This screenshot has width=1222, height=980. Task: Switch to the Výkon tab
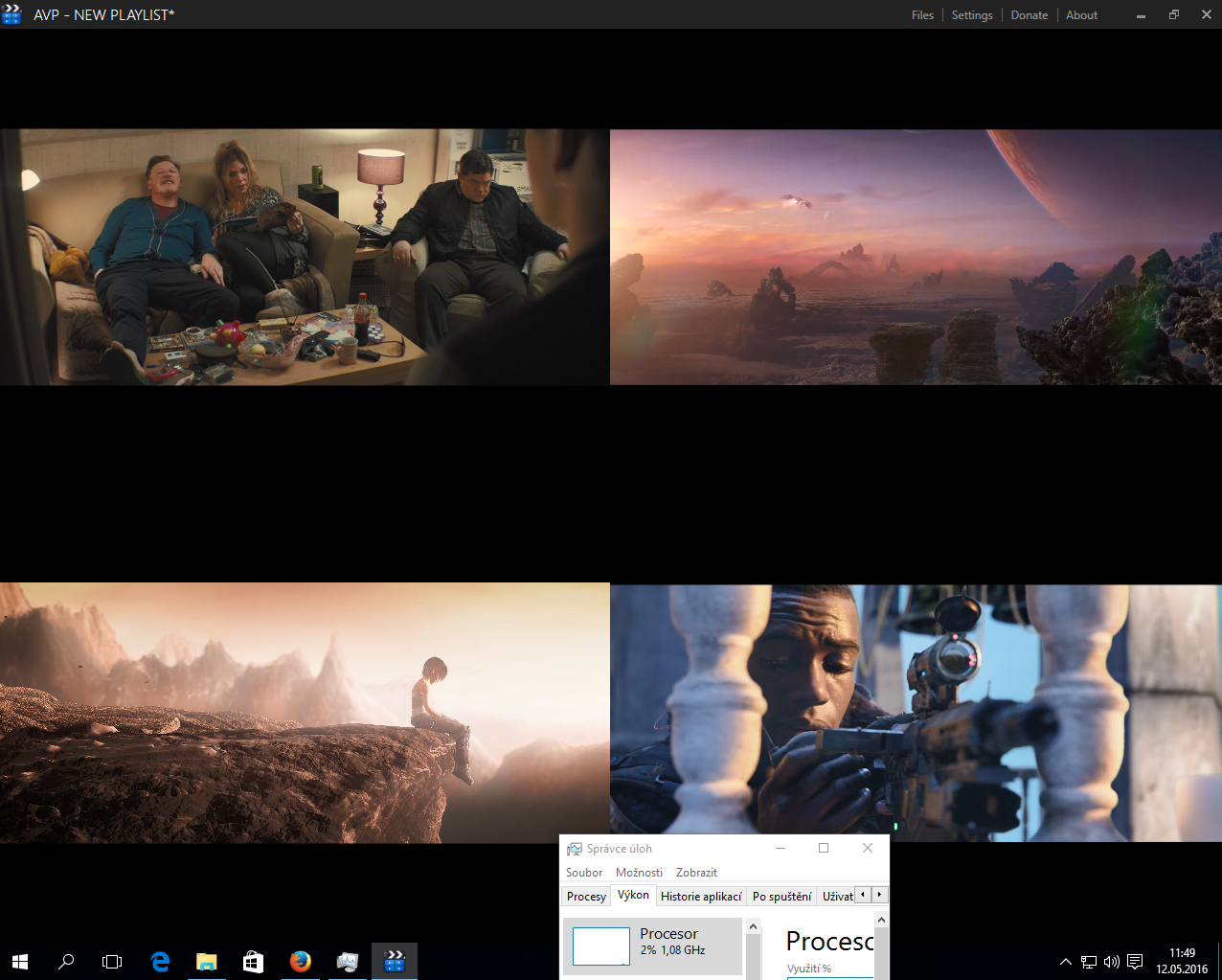pos(633,895)
